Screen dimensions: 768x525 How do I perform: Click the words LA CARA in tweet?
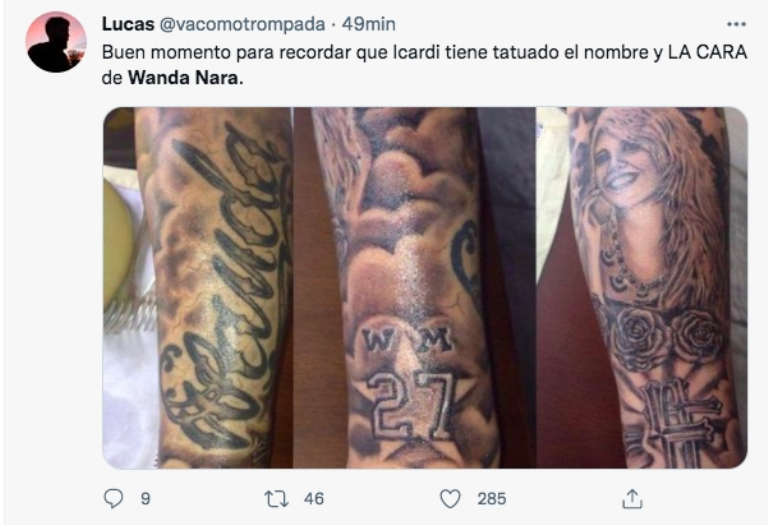[x=707, y=52]
